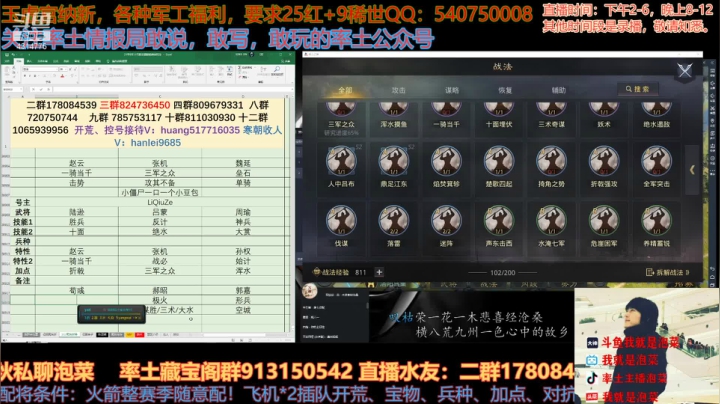This screenshot has height=404, width=720.
Task: Select the 技能1 row label
Action: [22, 222]
